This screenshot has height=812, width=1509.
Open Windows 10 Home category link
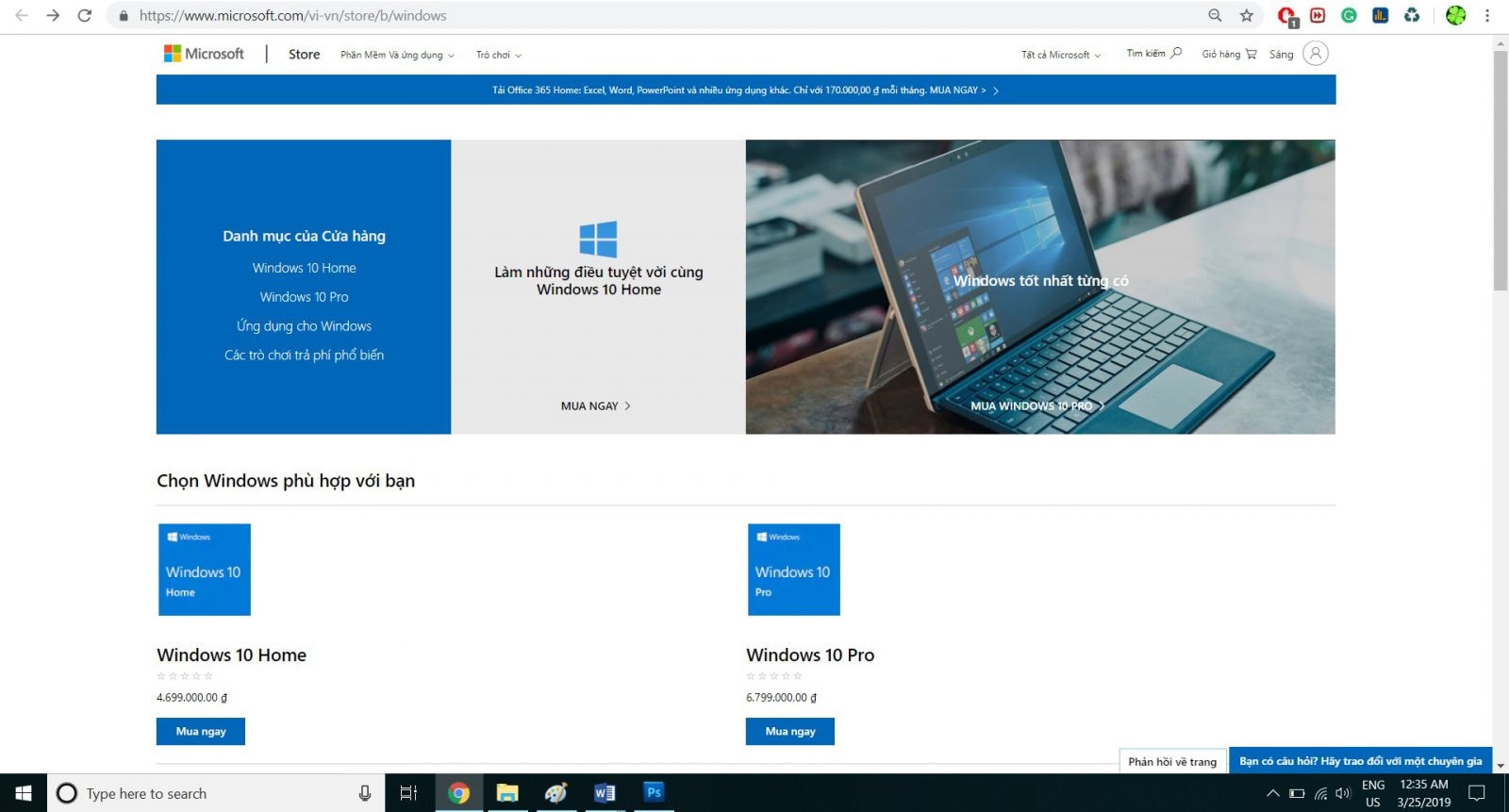click(304, 268)
